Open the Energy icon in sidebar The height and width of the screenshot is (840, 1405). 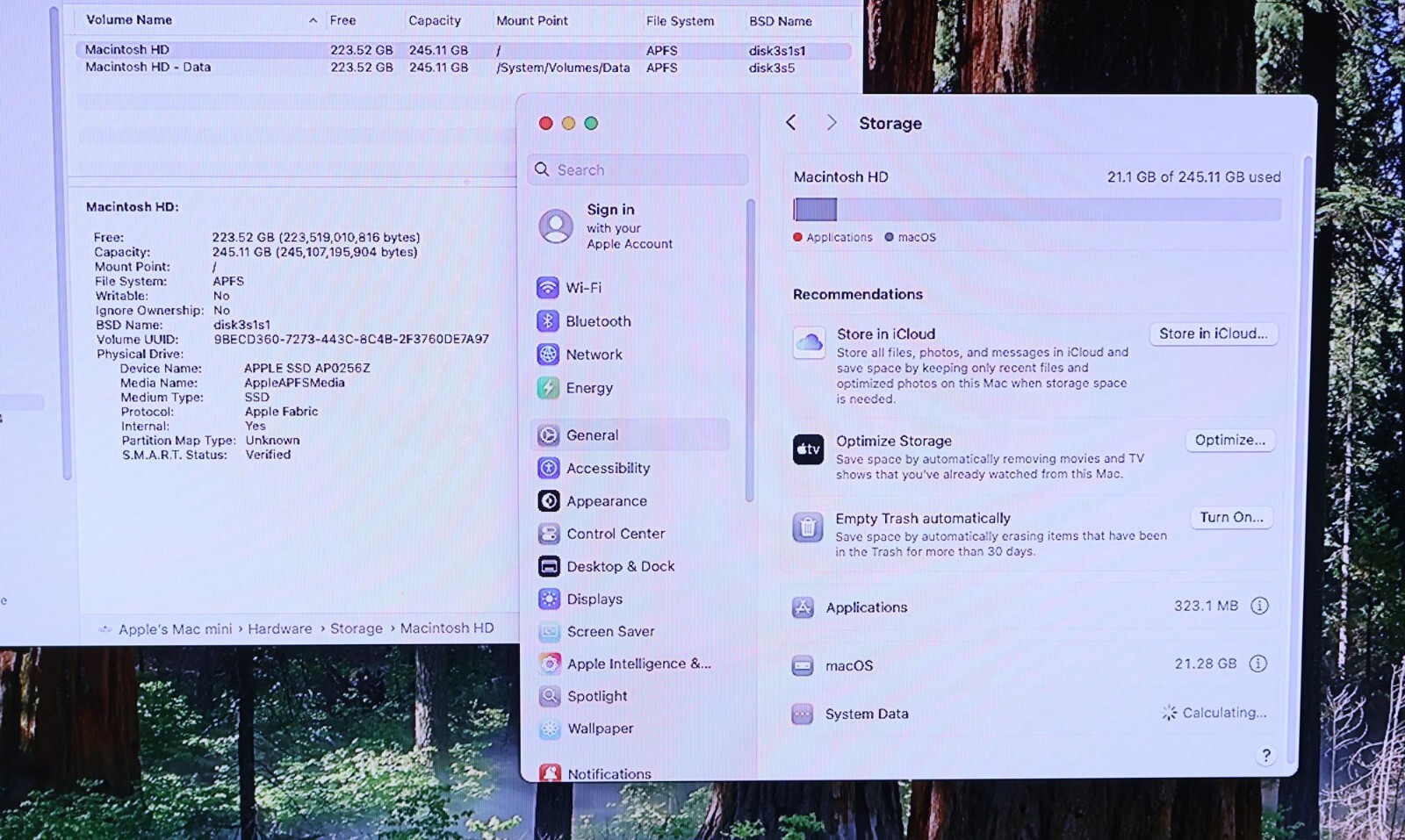coord(548,388)
